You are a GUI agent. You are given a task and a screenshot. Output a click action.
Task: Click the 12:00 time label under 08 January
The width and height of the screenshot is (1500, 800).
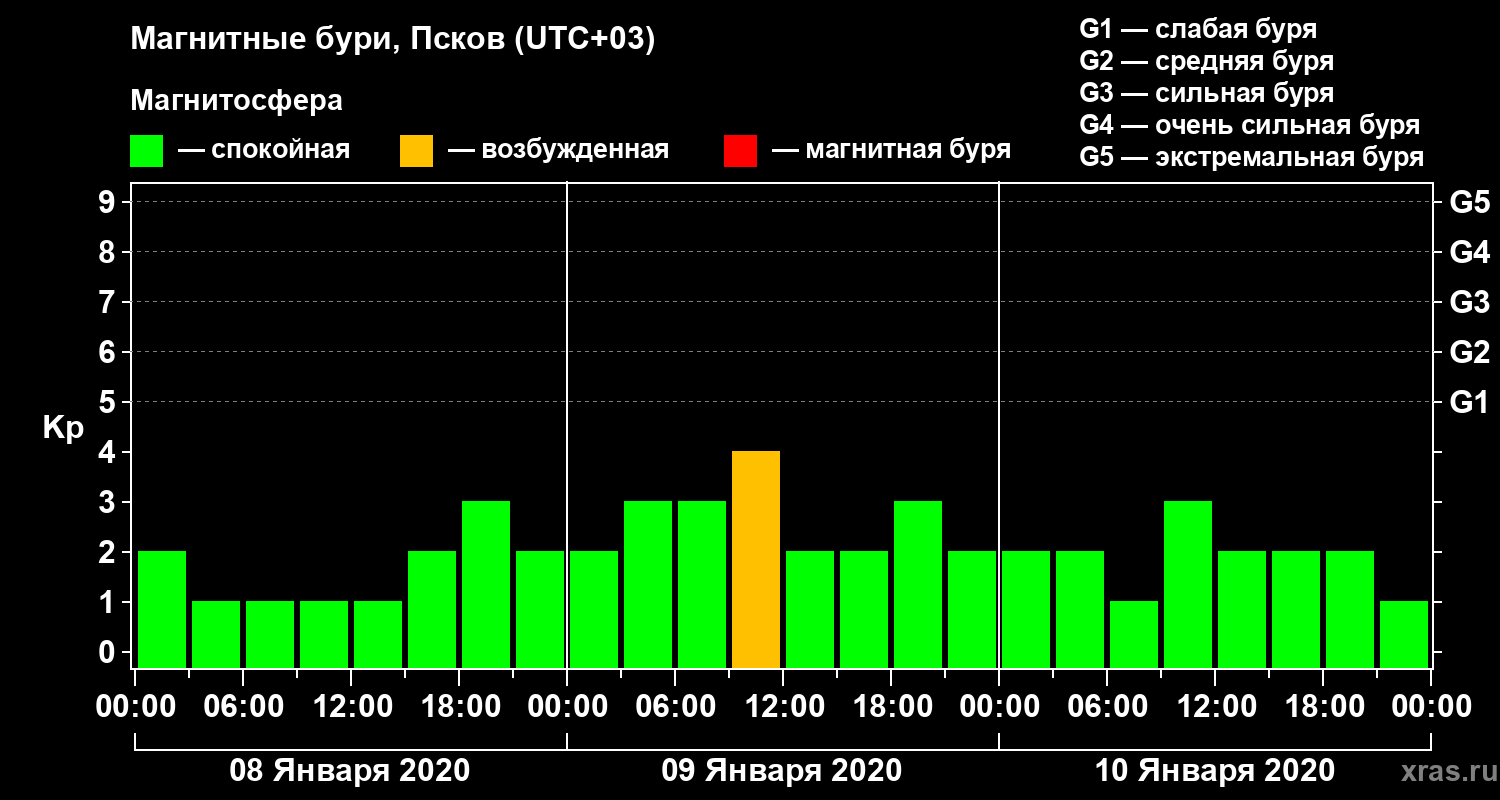[351, 706]
